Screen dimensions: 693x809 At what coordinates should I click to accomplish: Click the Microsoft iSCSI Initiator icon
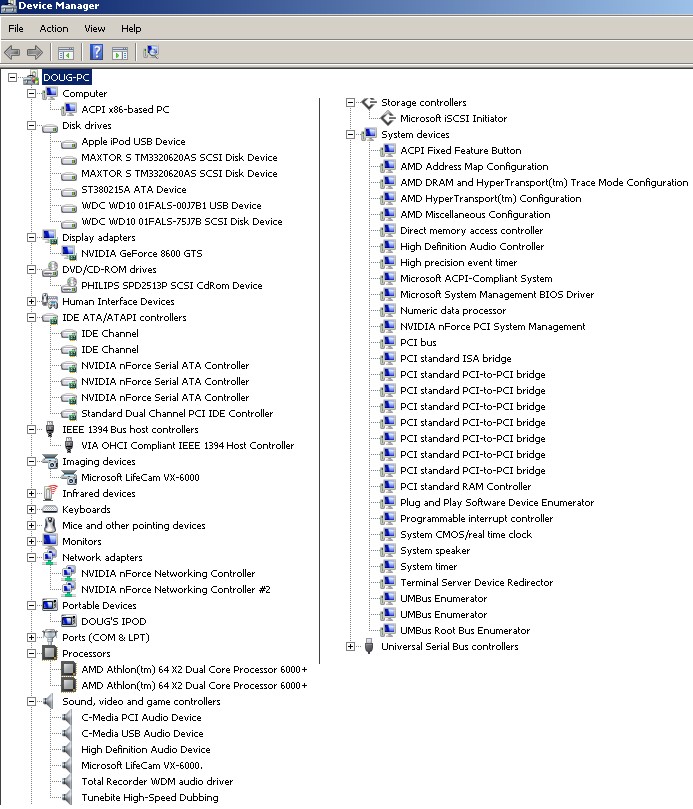(388, 118)
